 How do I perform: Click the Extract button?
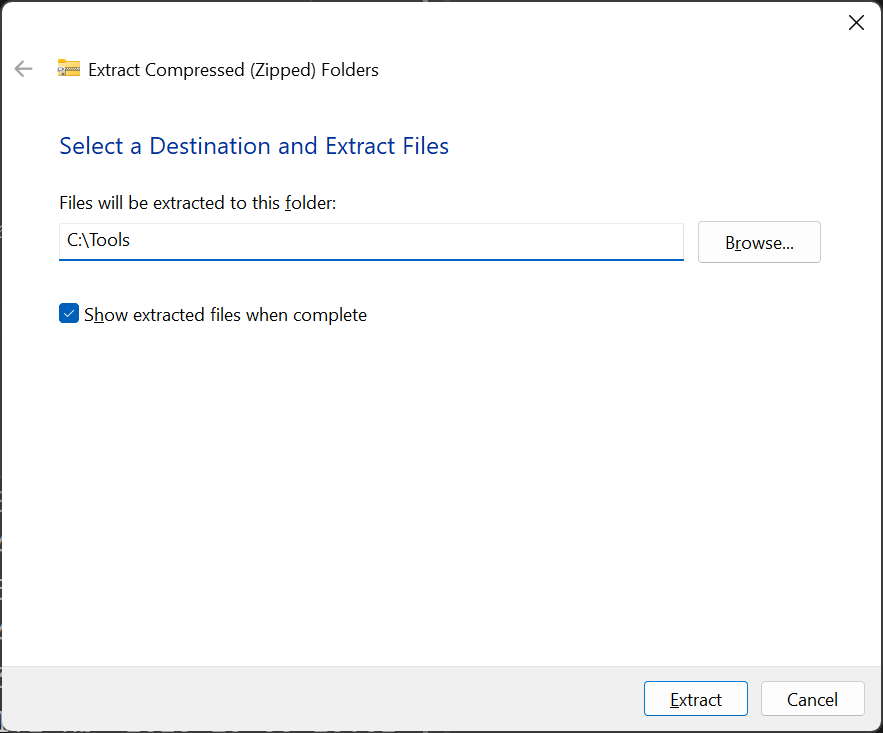point(695,699)
